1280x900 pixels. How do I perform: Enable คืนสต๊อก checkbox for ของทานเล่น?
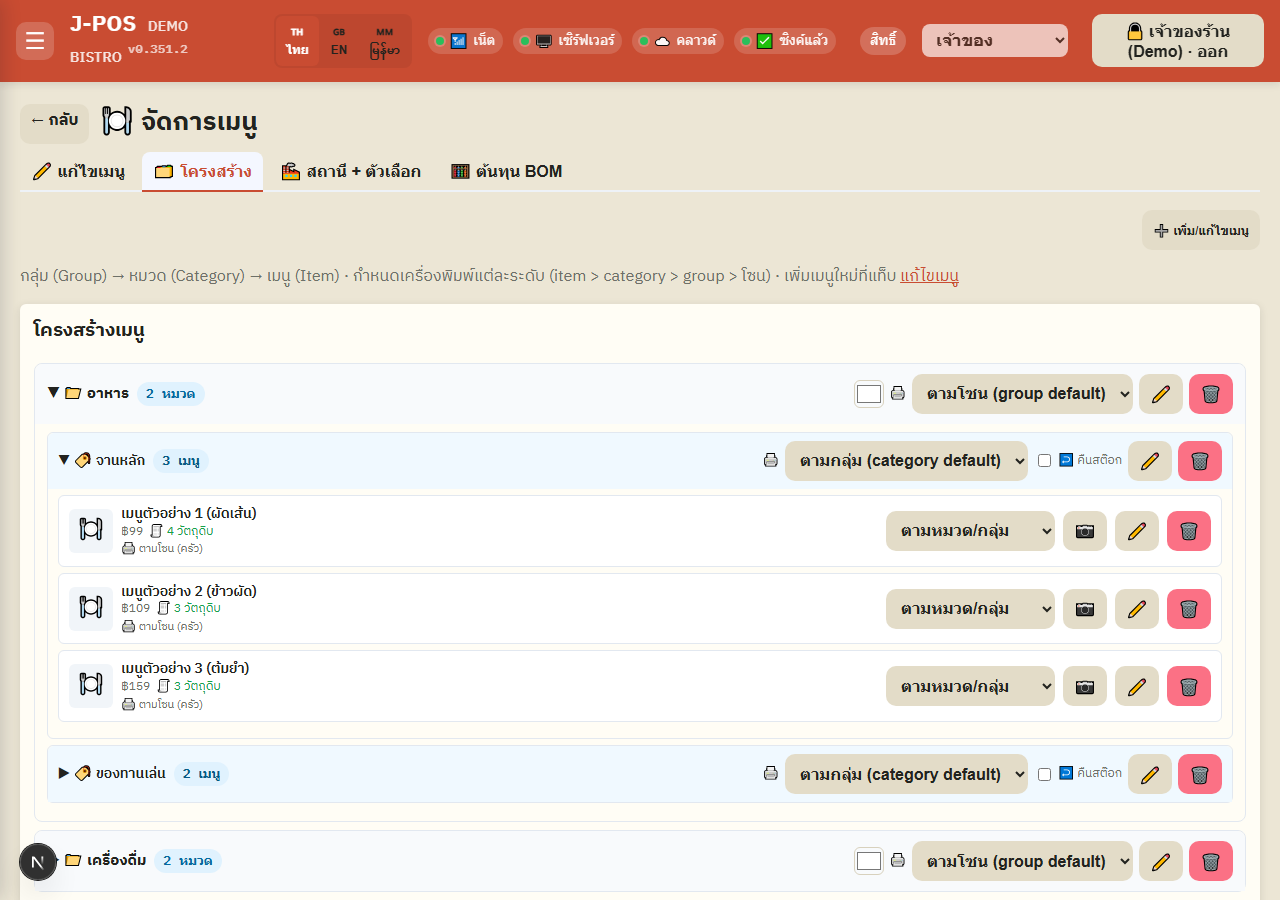(x=1045, y=774)
